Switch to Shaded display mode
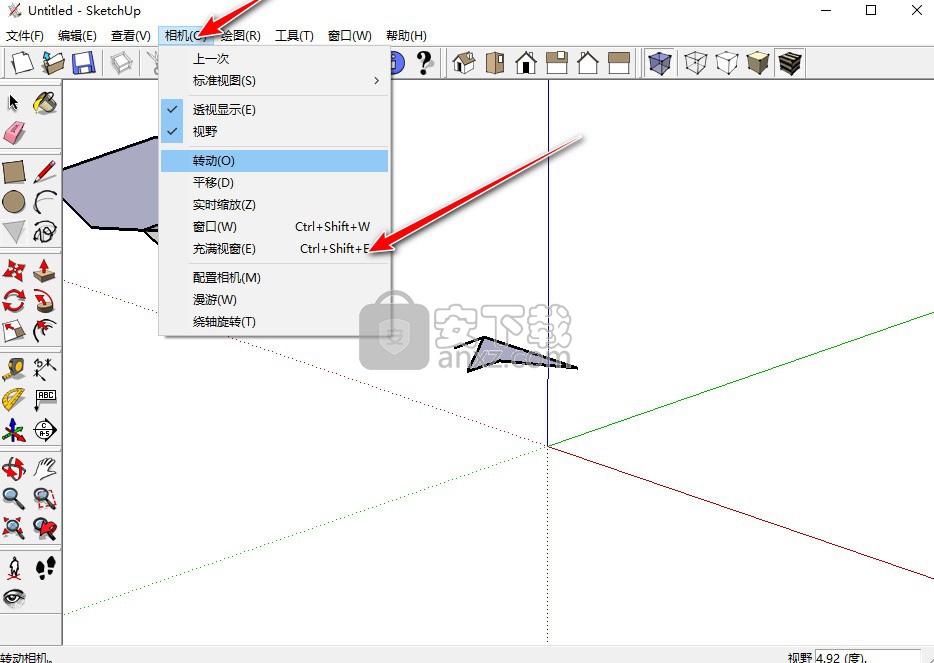This screenshot has width=934, height=663. 758,63
